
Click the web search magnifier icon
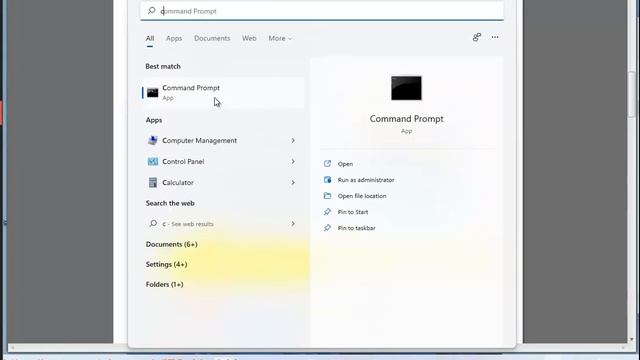pyautogui.click(x=153, y=224)
